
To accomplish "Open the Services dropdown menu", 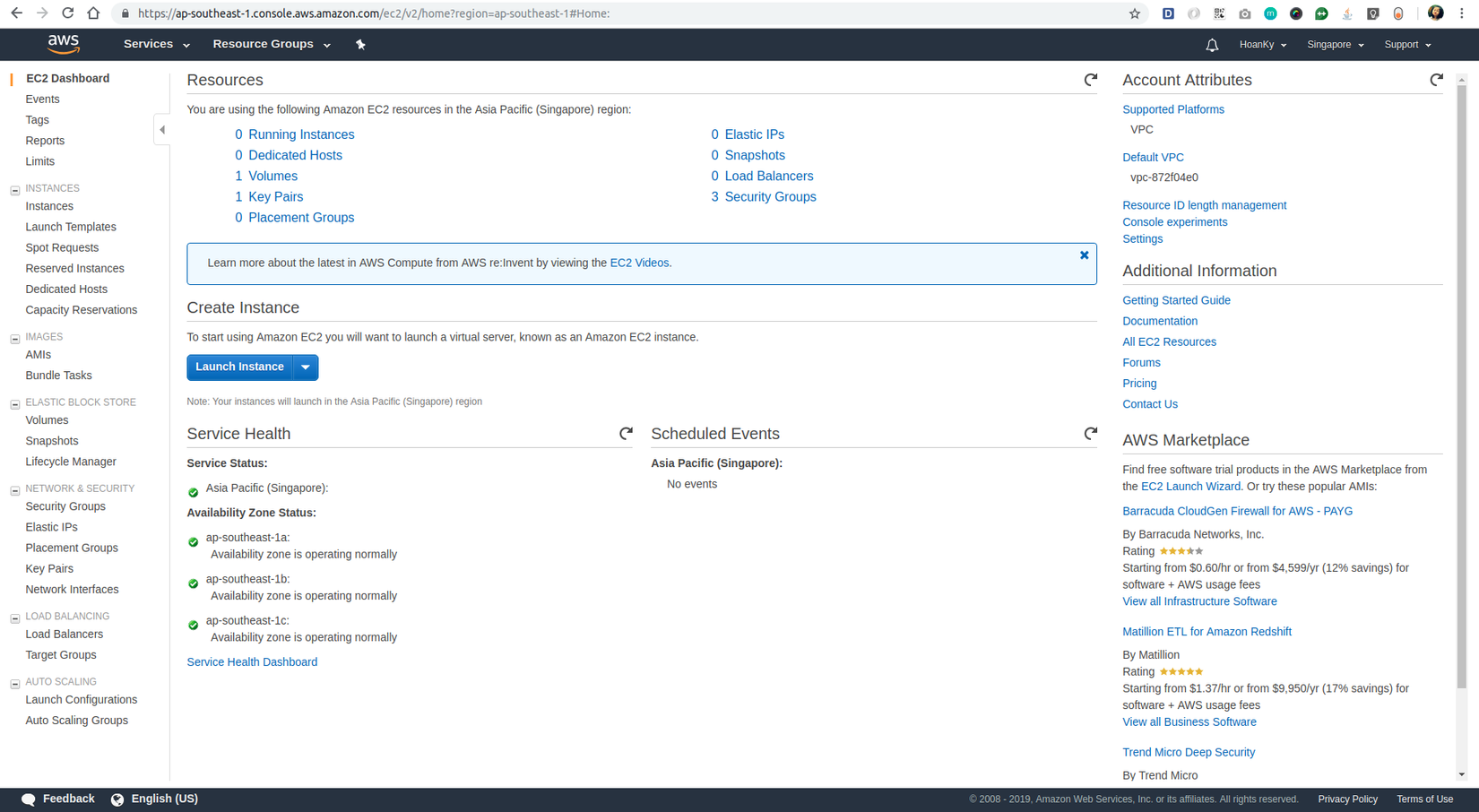I will click(156, 44).
